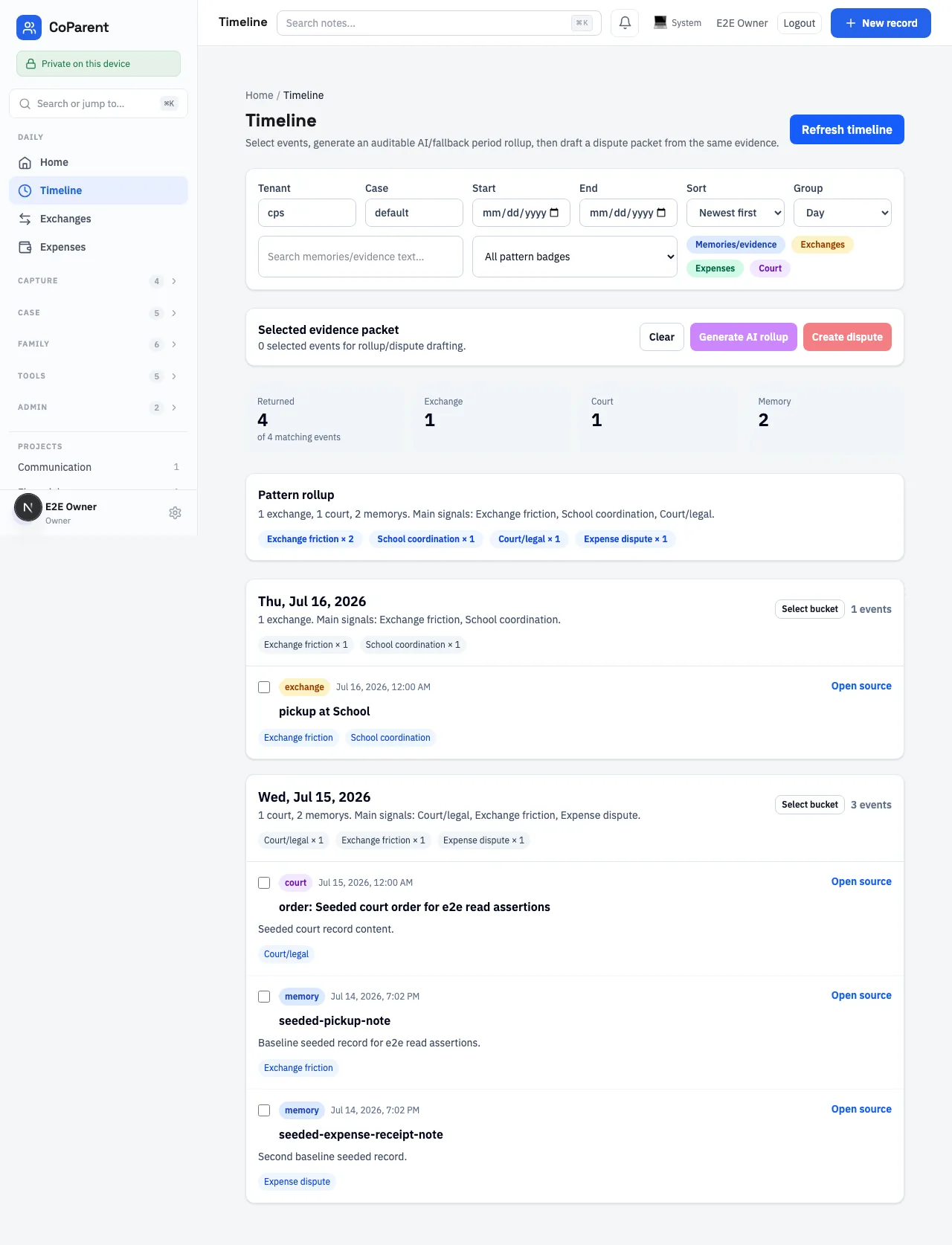Go to Home in the sidebar
Image resolution: width=952 pixels, height=1245 pixels.
(98, 162)
